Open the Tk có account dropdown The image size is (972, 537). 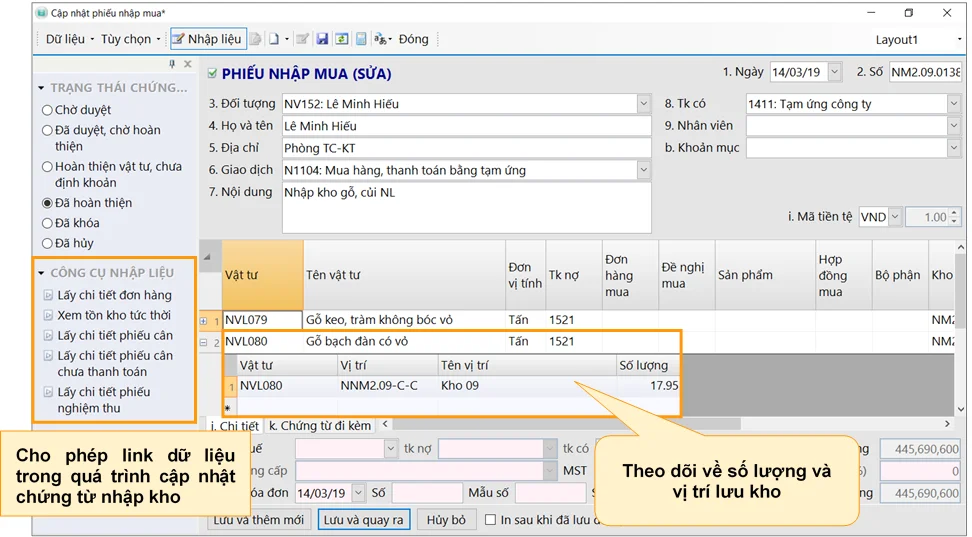[954, 104]
